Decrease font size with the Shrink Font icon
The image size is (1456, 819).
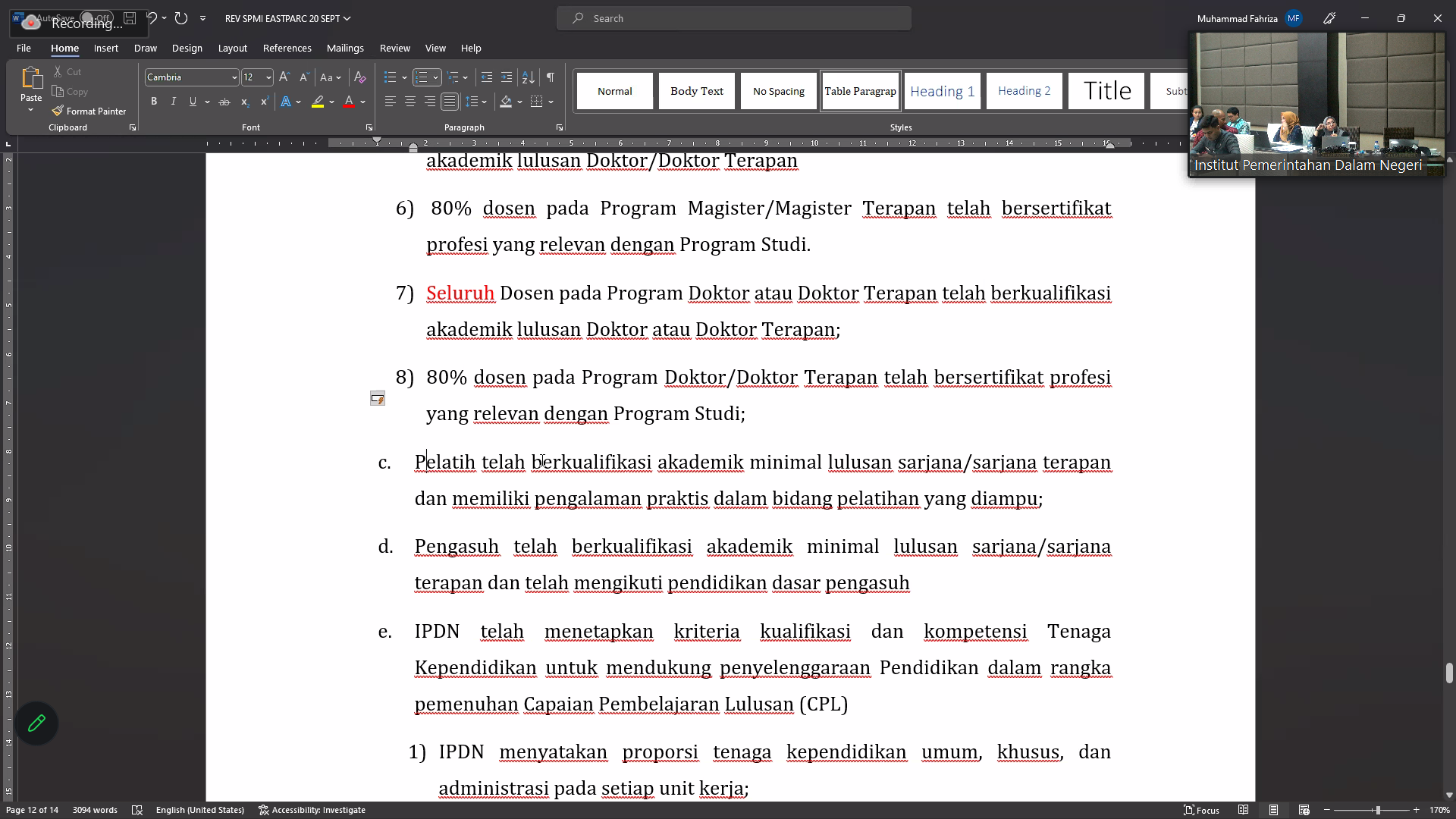(304, 77)
